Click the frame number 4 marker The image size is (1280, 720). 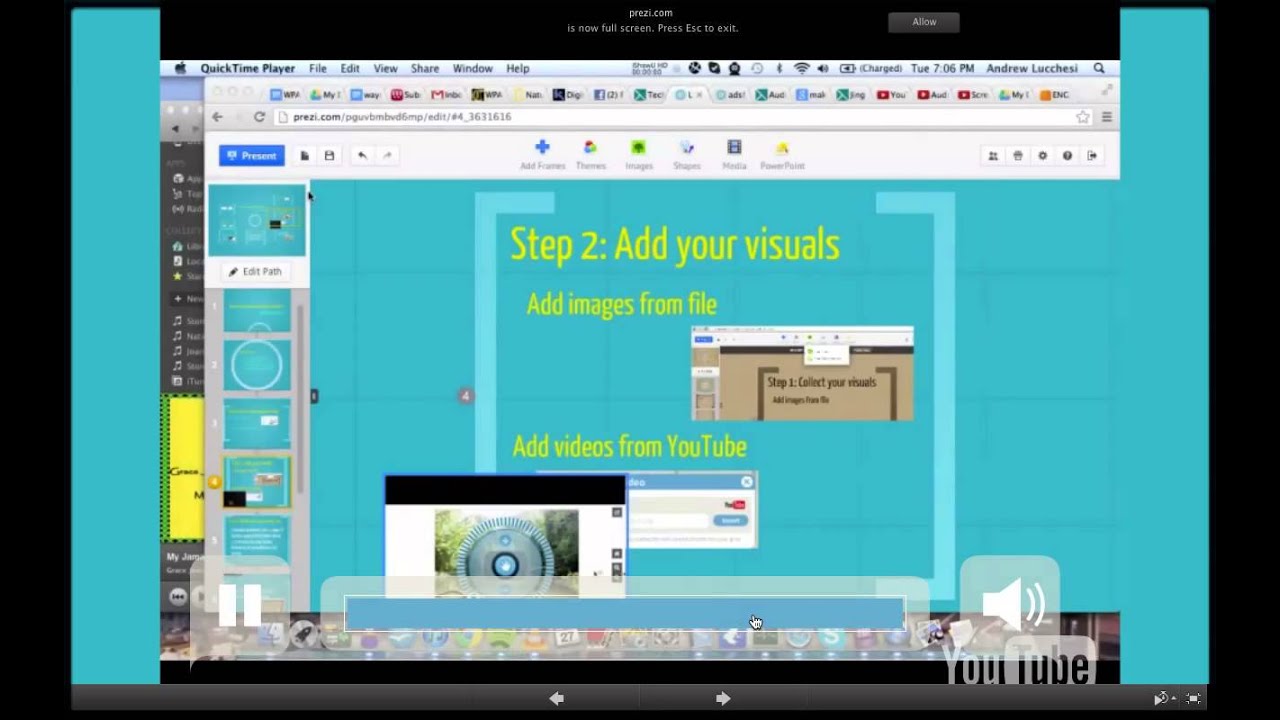465,396
